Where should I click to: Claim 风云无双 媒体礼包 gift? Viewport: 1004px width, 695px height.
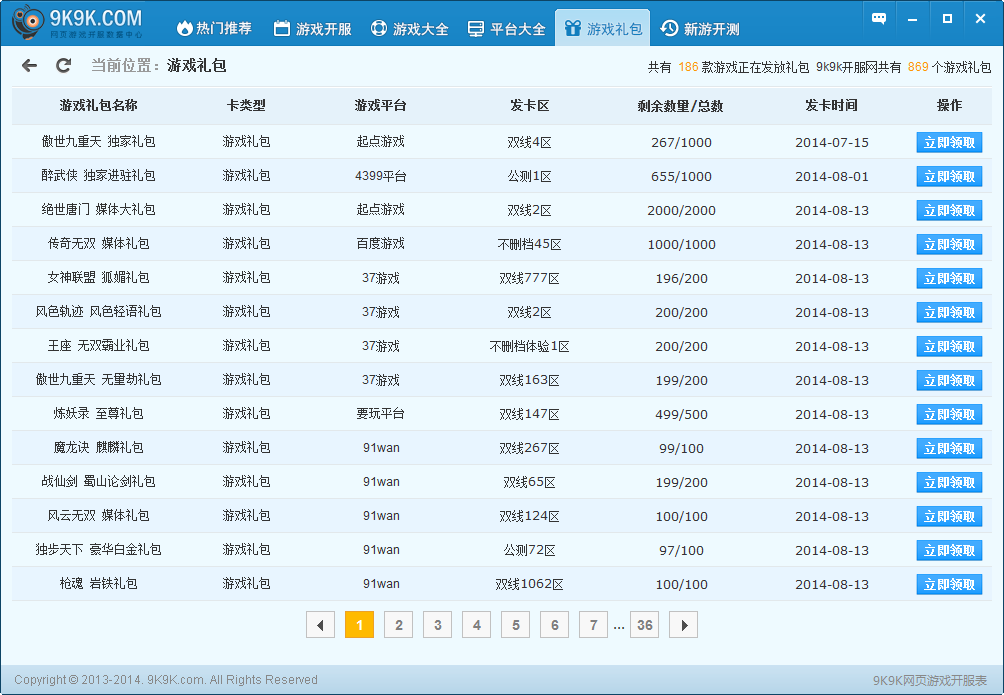tap(949, 516)
